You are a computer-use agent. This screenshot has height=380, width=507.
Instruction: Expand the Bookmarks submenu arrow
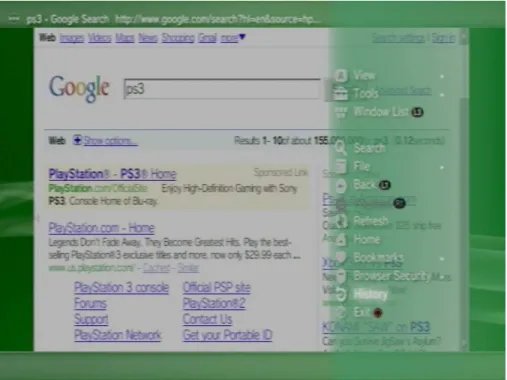point(442,259)
